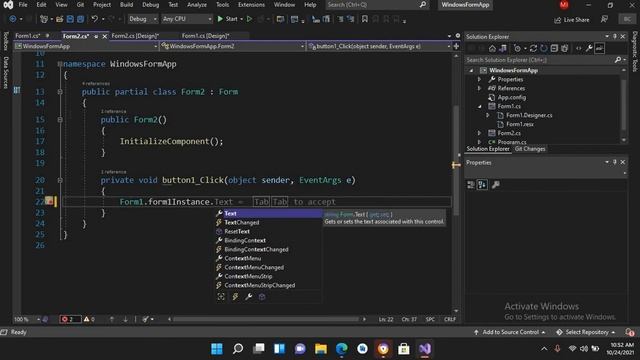This screenshot has height=360, width=640.
Task: Open the Extensions menu
Action: click(x=251, y=5)
